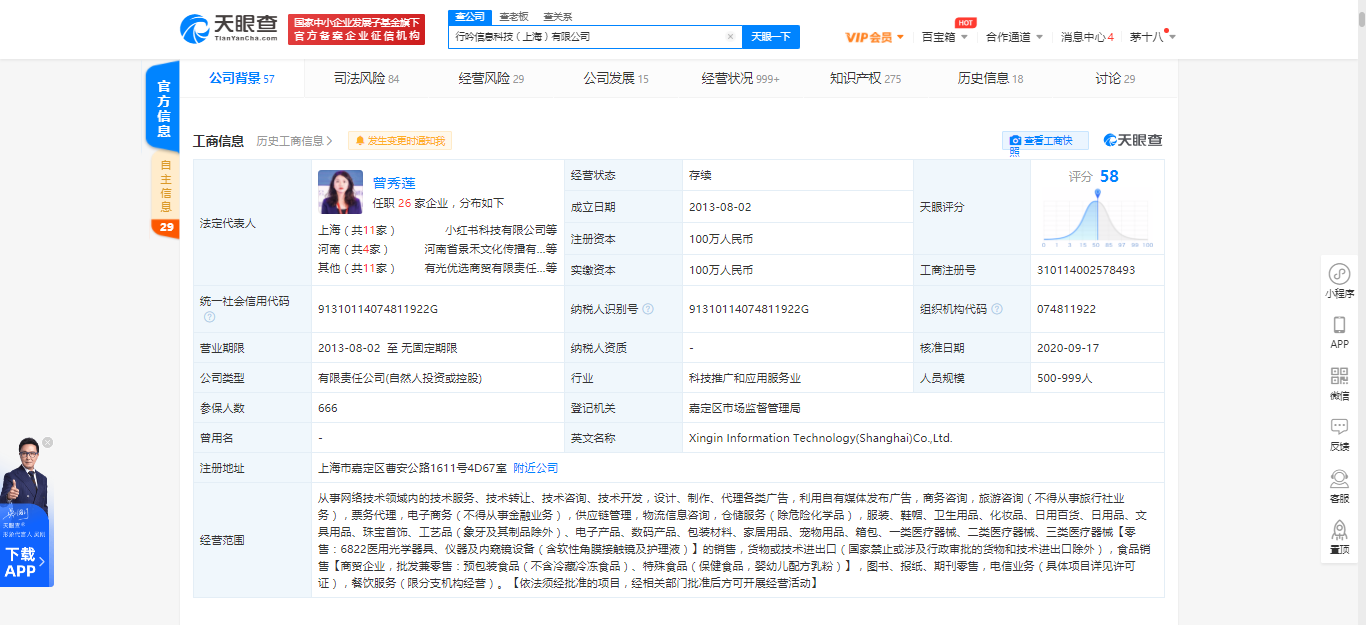Open the 合作通道 dropdown menu

tap(1013, 37)
